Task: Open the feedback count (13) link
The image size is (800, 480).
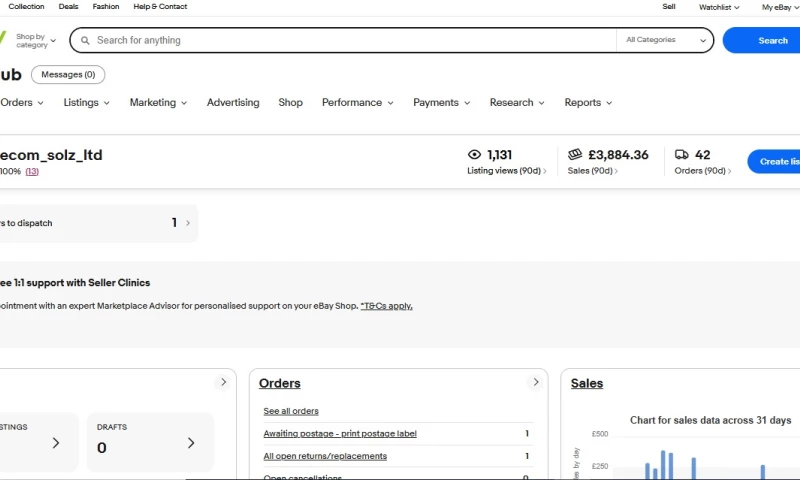Action: 32,171
